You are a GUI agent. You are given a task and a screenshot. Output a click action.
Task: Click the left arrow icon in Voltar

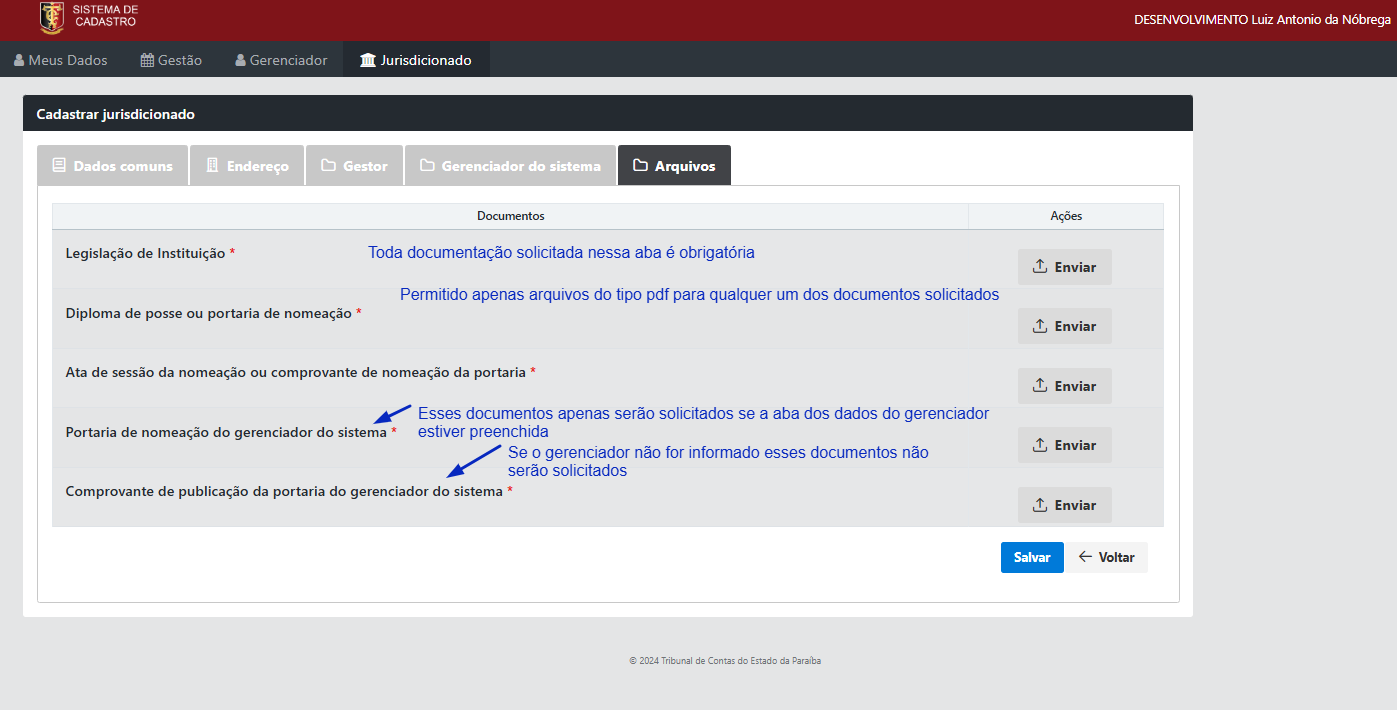click(x=1085, y=557)
